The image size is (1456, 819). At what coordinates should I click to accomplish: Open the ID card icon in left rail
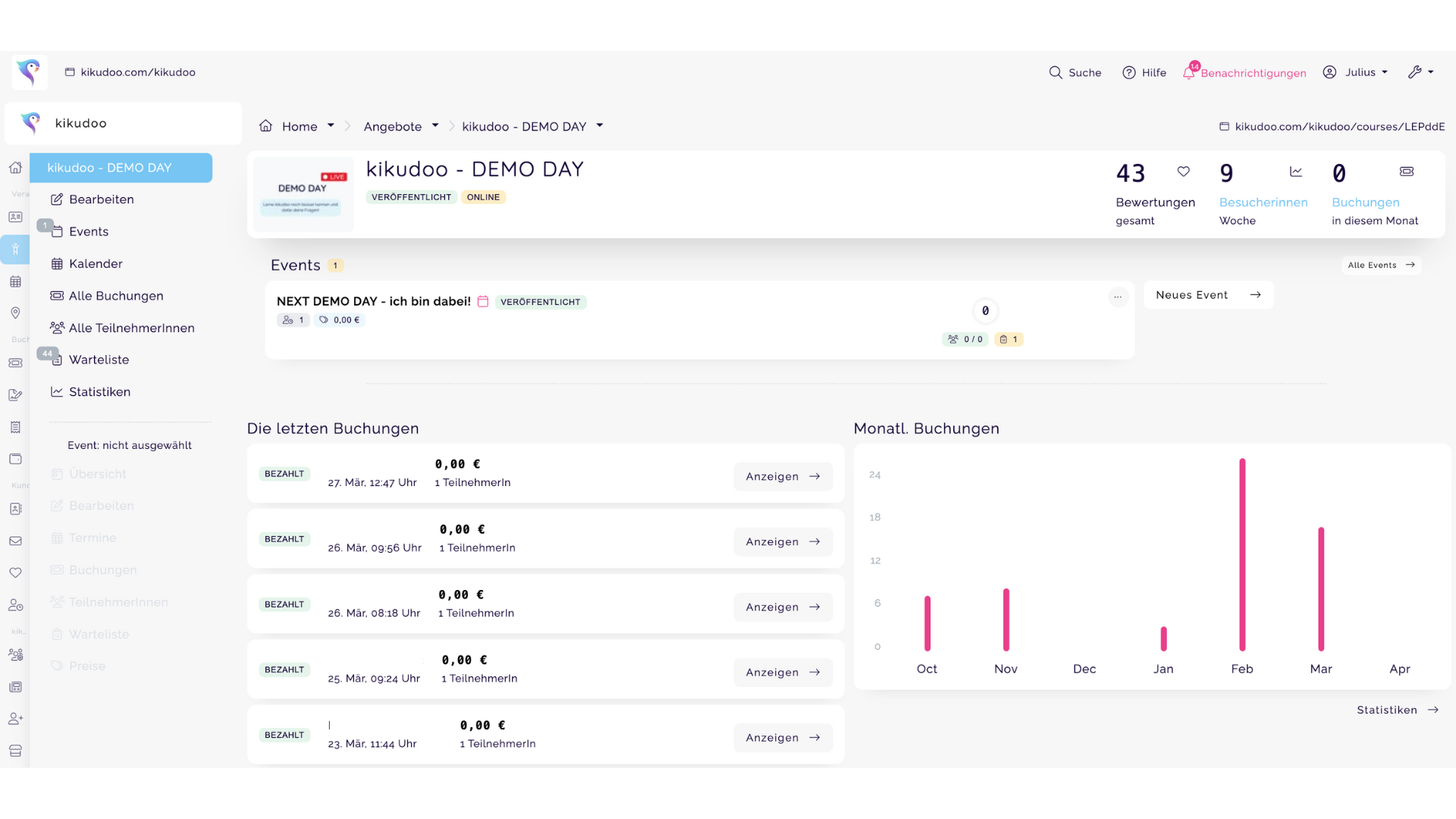[x=15, y=217]
